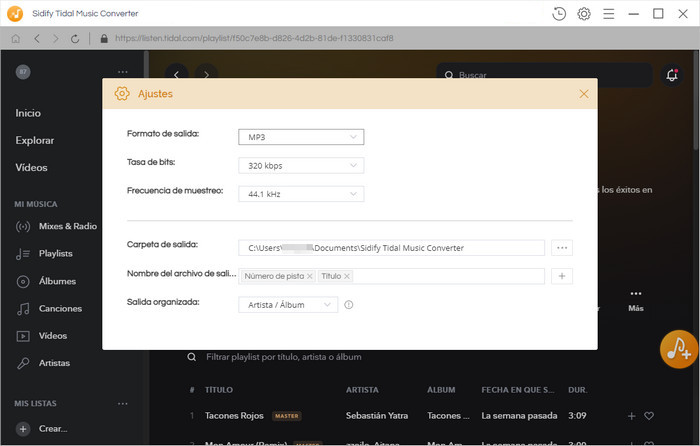Screen dimensions: 700x446
Task: Close the Ajustes dialog
Action: [583, 94]
